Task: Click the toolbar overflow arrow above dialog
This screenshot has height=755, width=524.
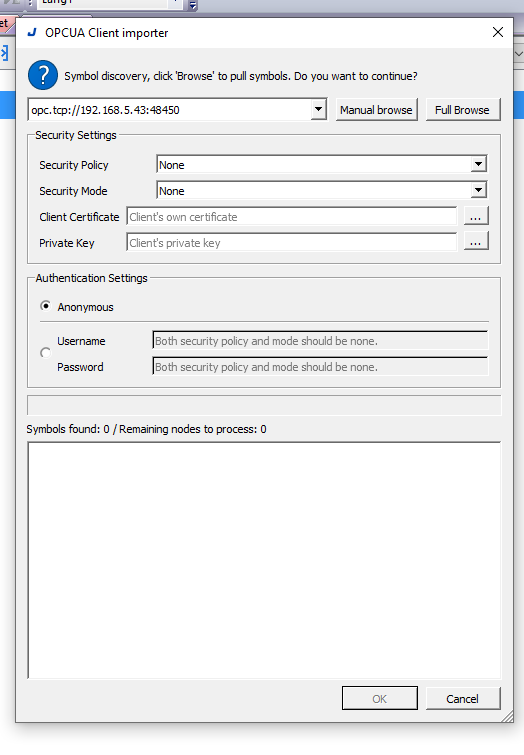Action: pyautogui.click(x=193, y=5)
